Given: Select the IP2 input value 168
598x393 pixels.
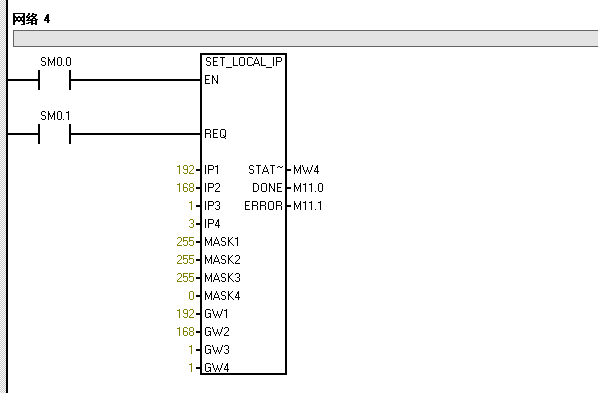Looking at the screenshot, I should tap(185, 187).
